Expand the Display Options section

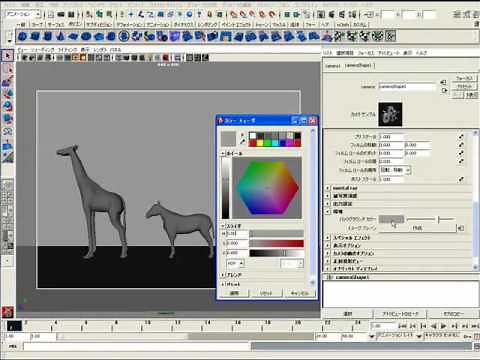328,246
